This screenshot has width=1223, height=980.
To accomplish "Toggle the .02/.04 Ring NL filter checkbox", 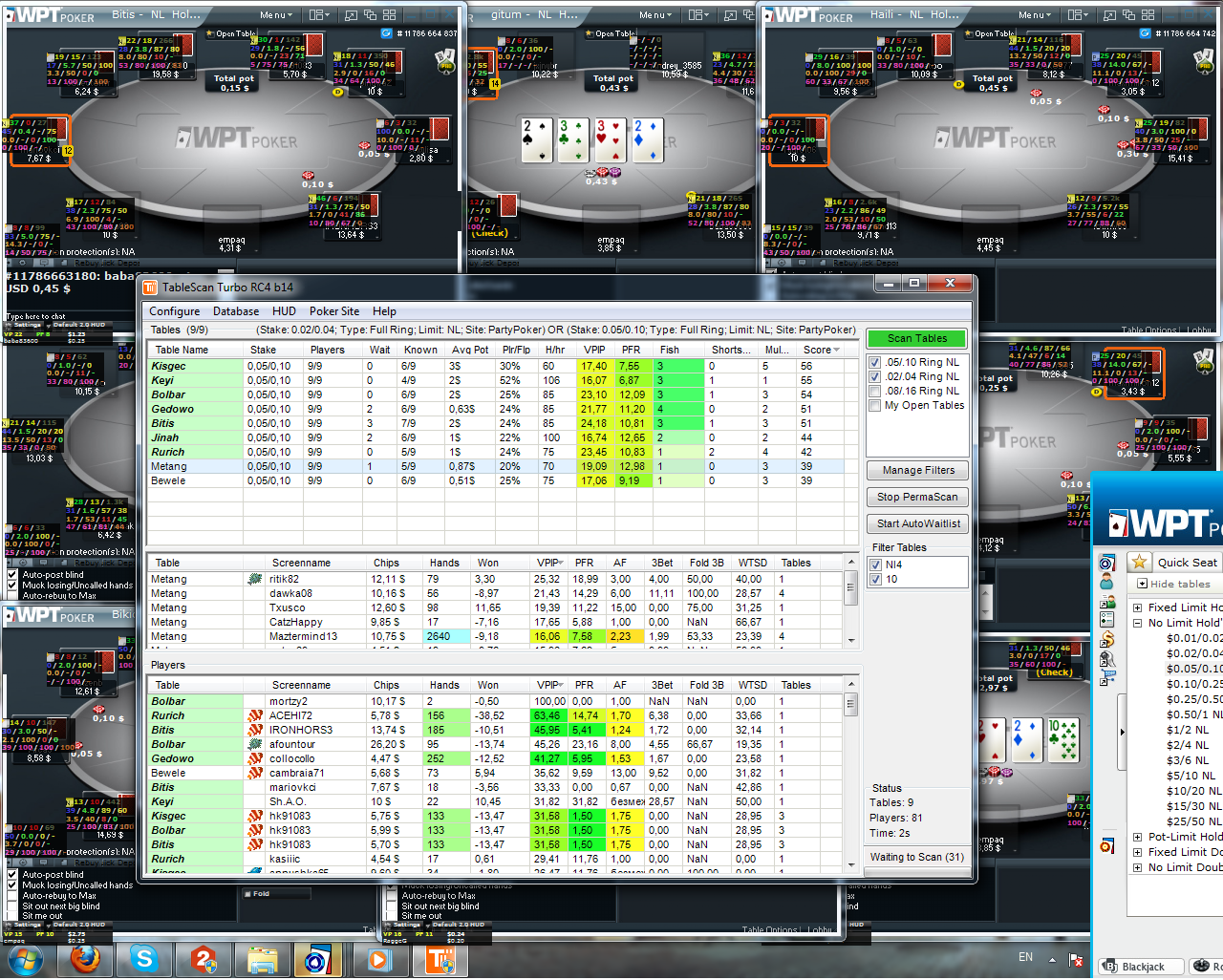I will click(874, 377).
